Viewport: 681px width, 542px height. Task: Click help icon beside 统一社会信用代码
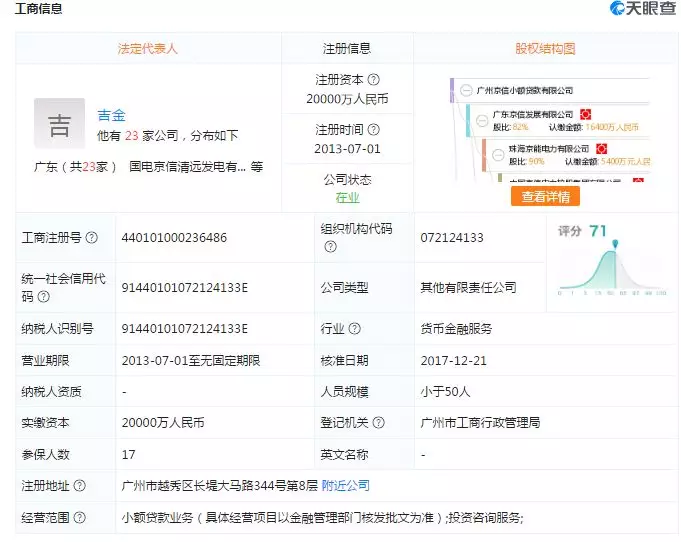[x=43, y=297]
